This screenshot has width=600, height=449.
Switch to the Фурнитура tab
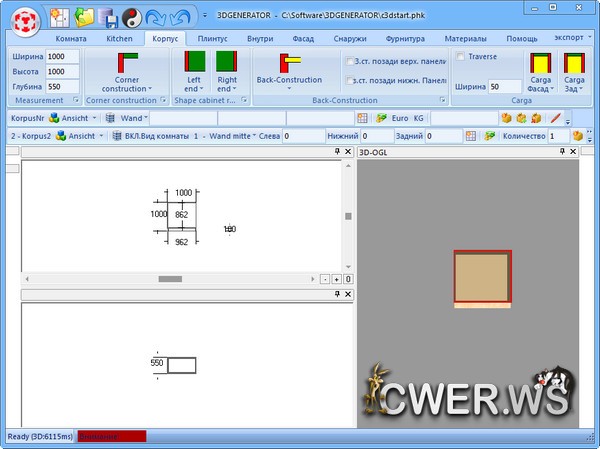point(405,39)
